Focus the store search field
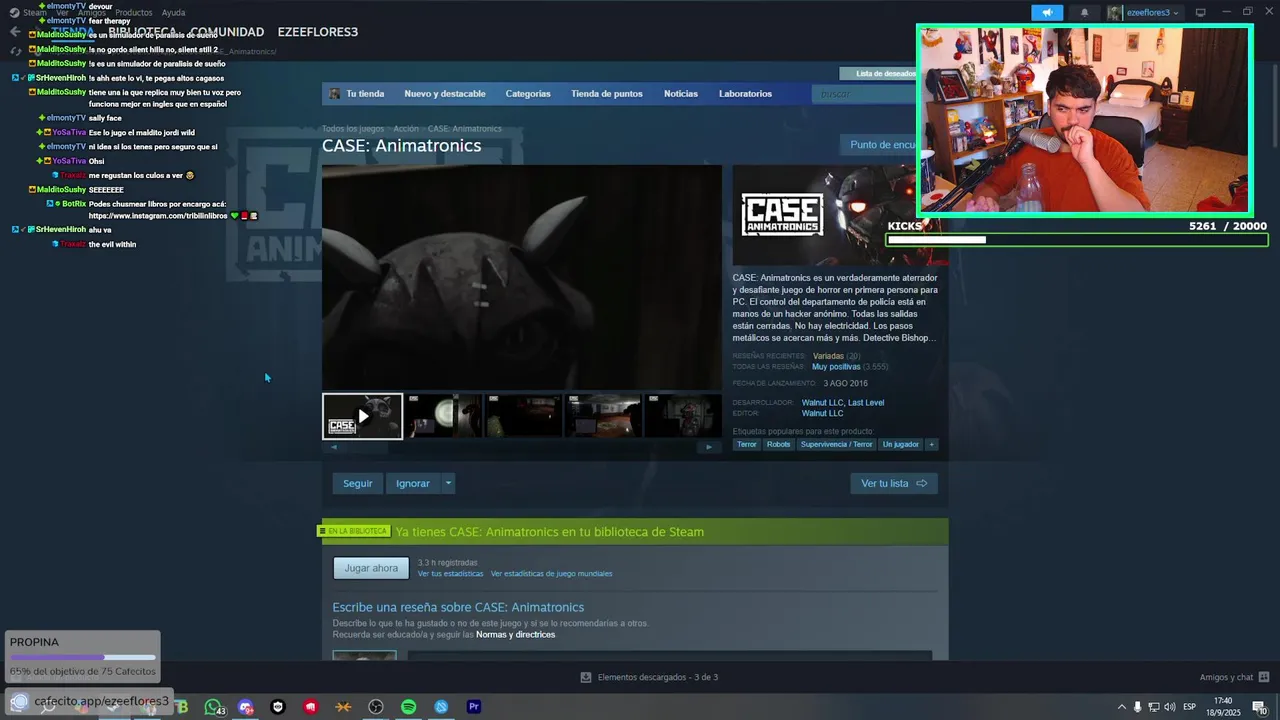 (865, 94)
